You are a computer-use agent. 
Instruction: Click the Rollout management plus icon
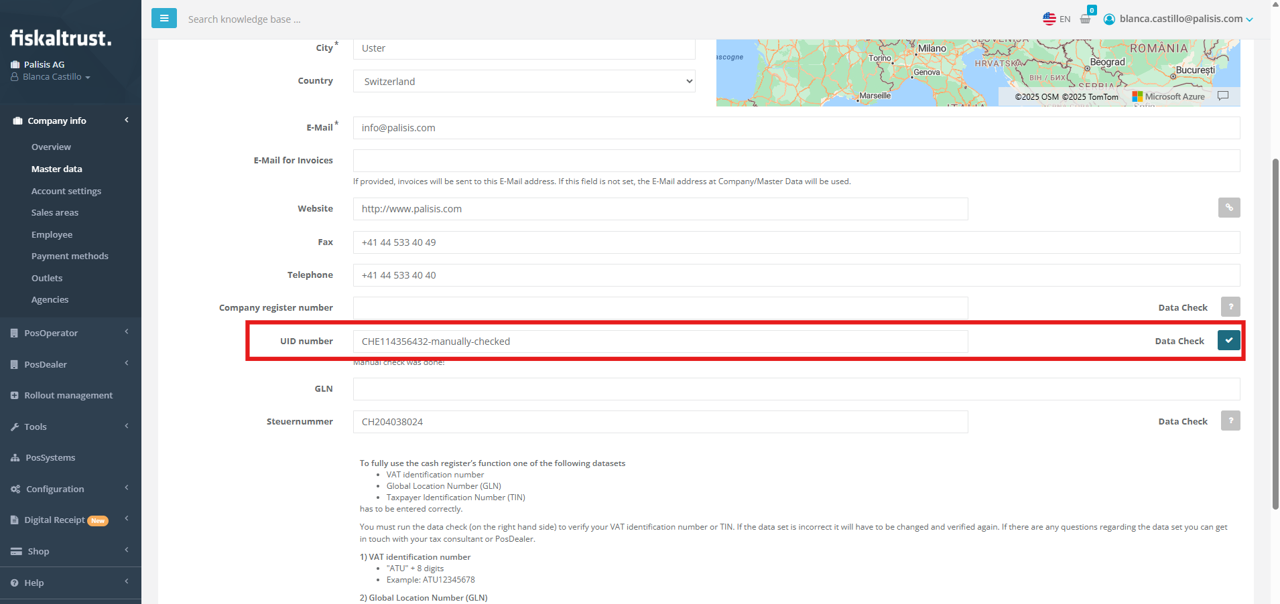click(14, 396)
